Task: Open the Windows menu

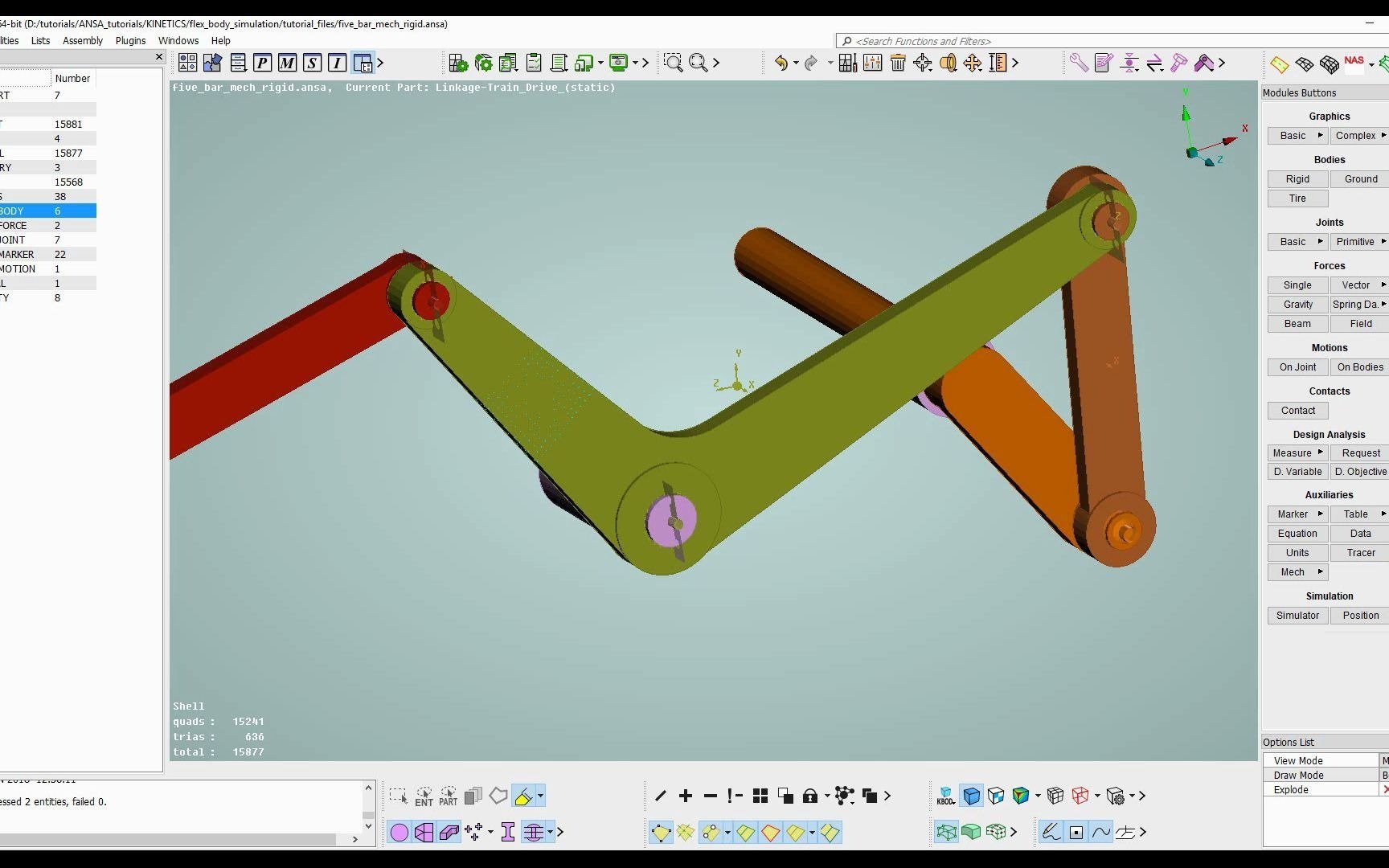Action: tap(178, 40)
